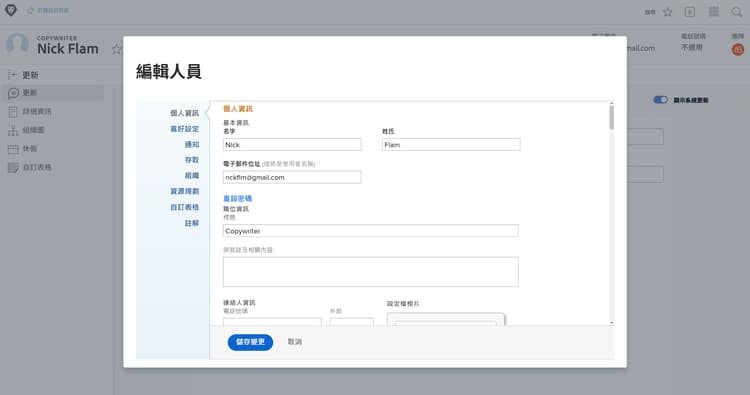The width and height of the screenshot is (750, 395).
Task: Open the pinned page in the top bar
Action: pos(48,10)
